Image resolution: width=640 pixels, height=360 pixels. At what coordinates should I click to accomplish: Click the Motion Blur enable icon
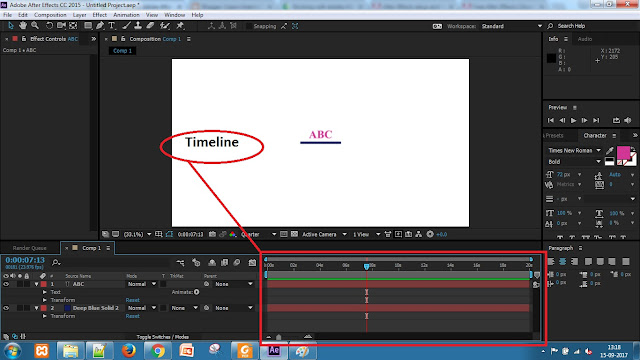coord(237,262)
